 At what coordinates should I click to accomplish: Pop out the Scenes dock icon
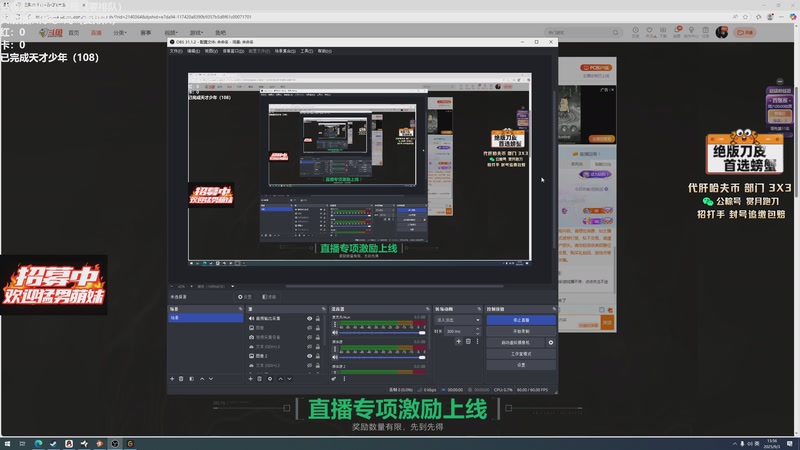[240, 309]
